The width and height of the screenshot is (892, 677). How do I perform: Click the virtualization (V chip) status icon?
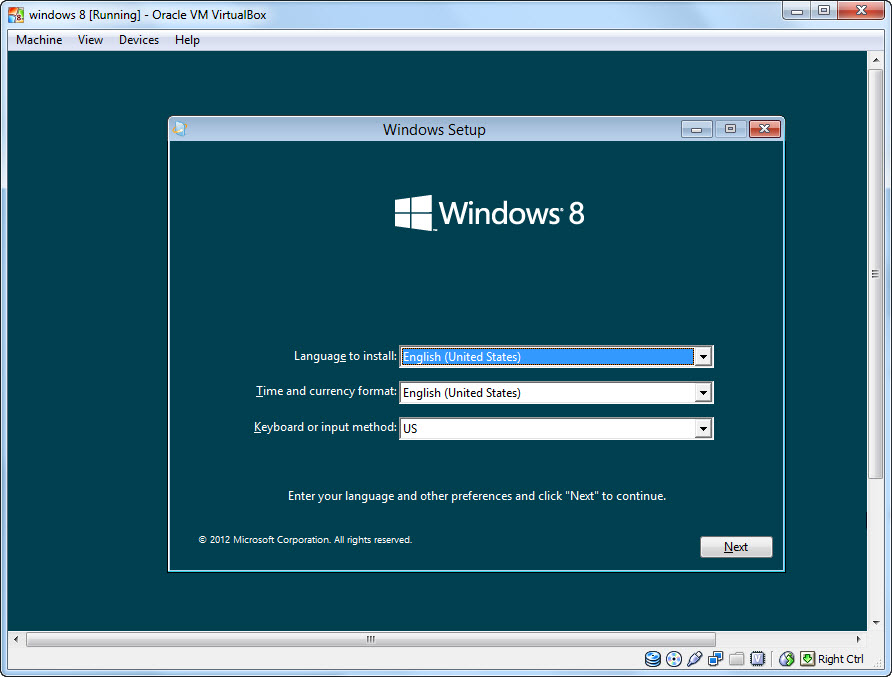[758, 659]
